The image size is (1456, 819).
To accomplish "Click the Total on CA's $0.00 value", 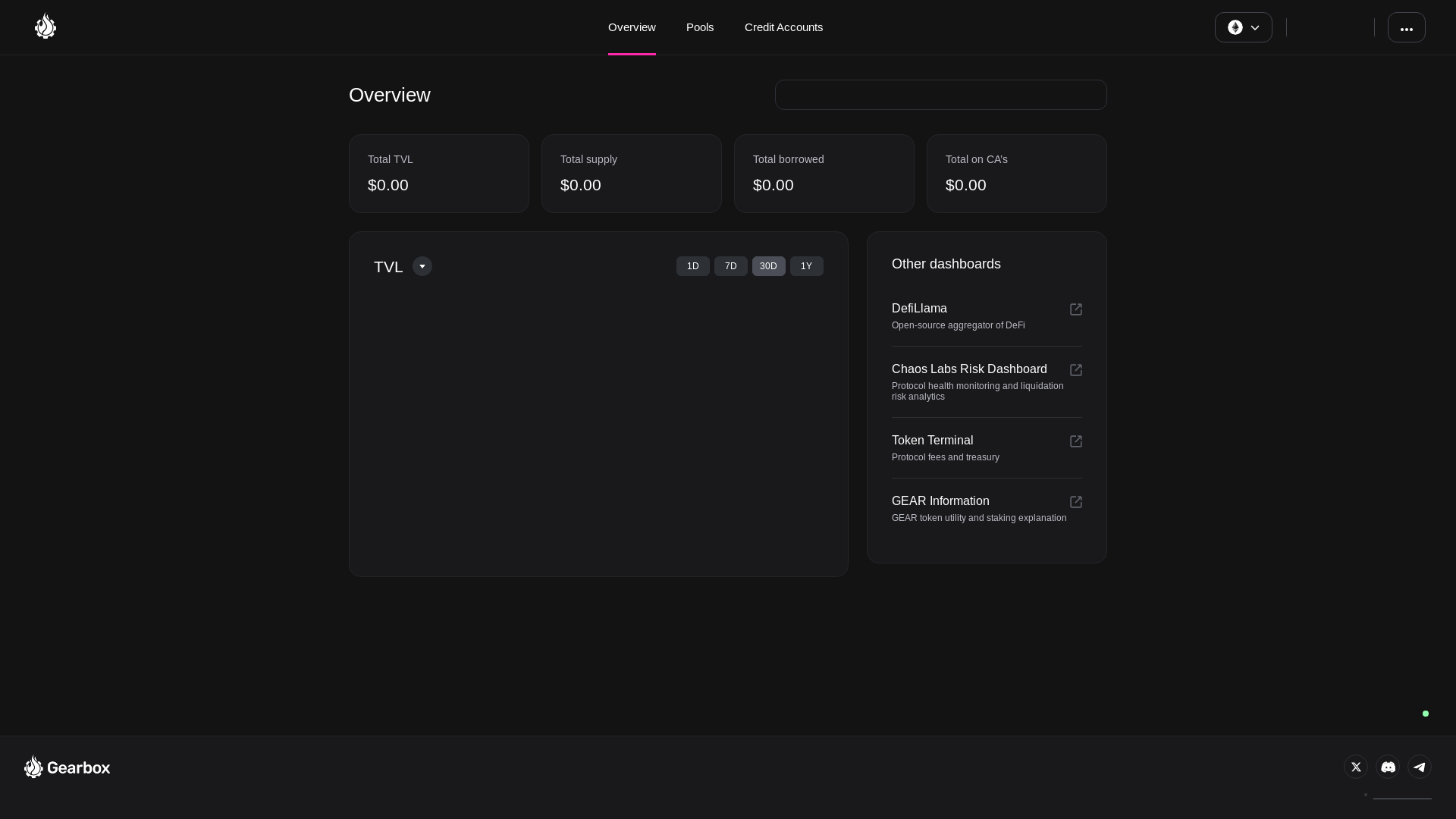I will (966, 185).
